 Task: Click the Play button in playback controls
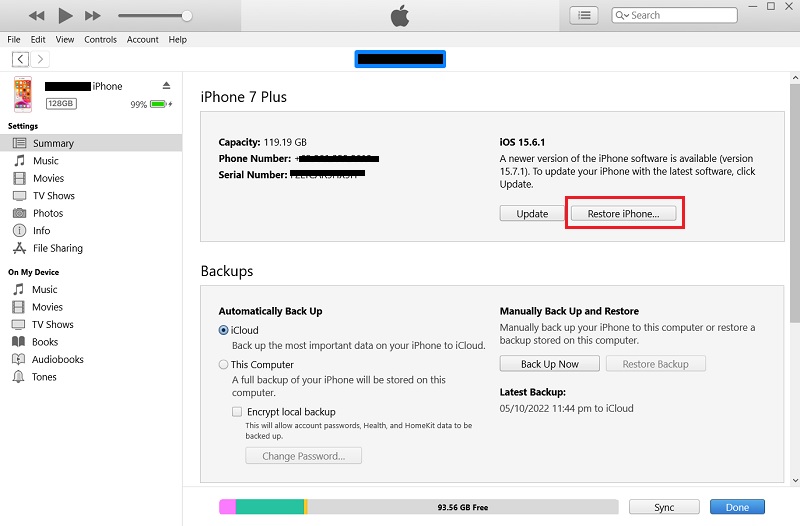point(65,15)
